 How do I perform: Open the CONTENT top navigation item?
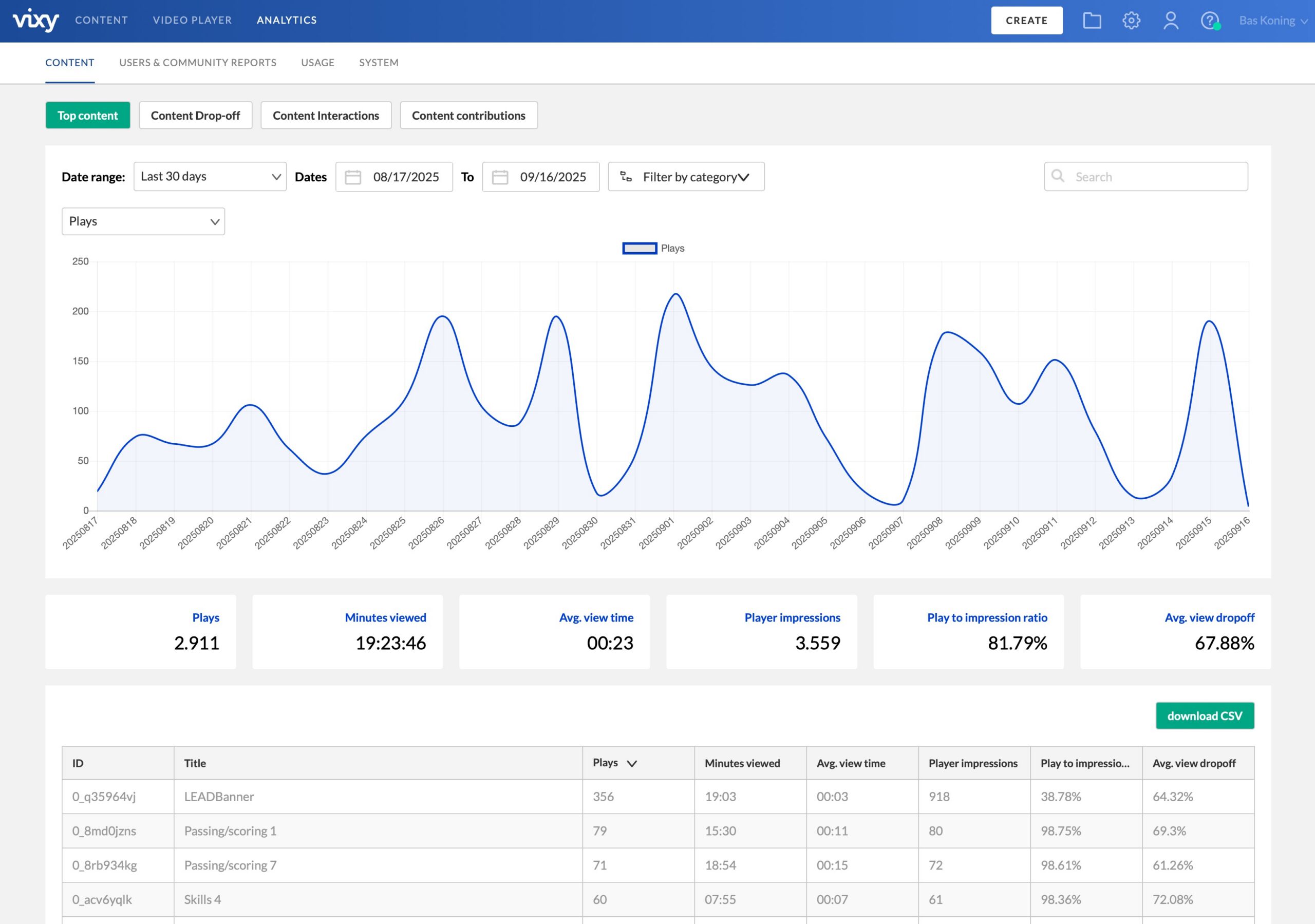pyautogui.click(x=101, y=20)
